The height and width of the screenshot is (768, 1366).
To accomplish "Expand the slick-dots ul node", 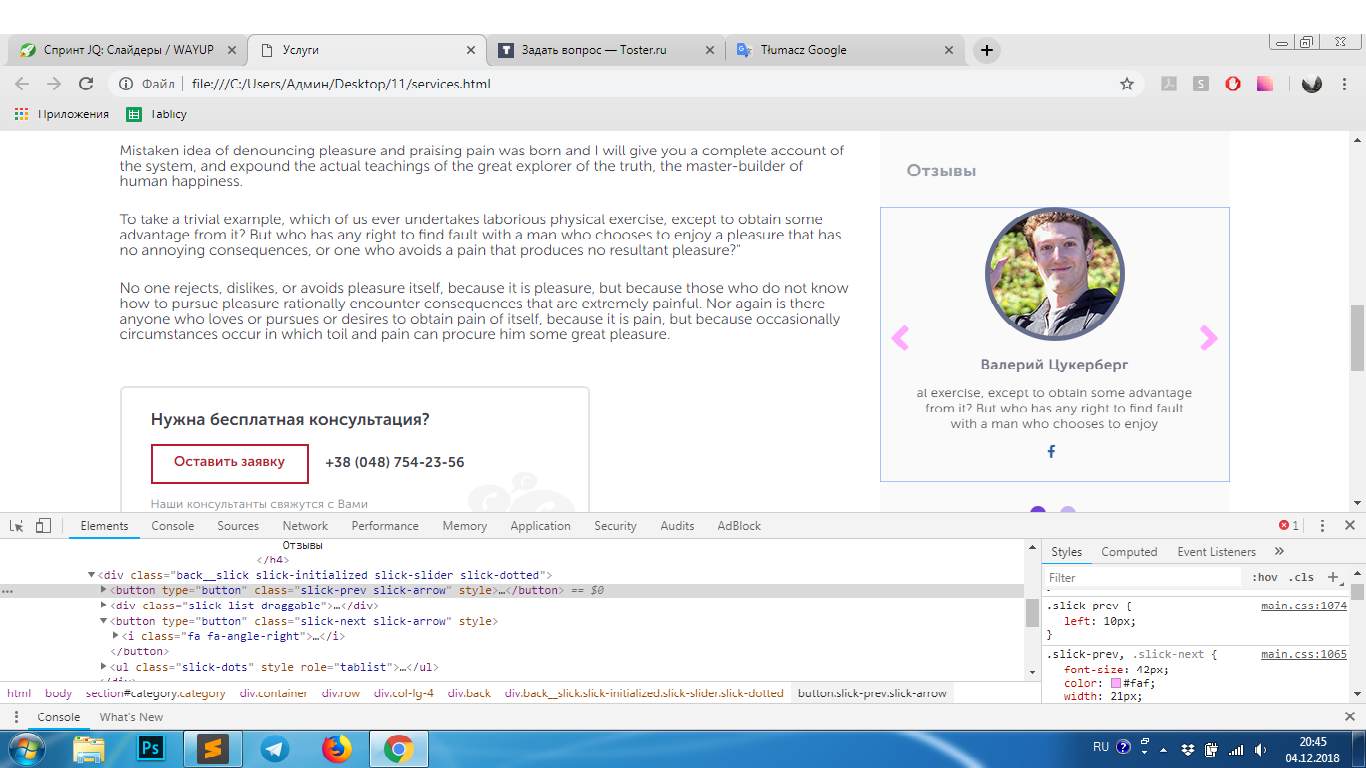I will coord(104,667).
